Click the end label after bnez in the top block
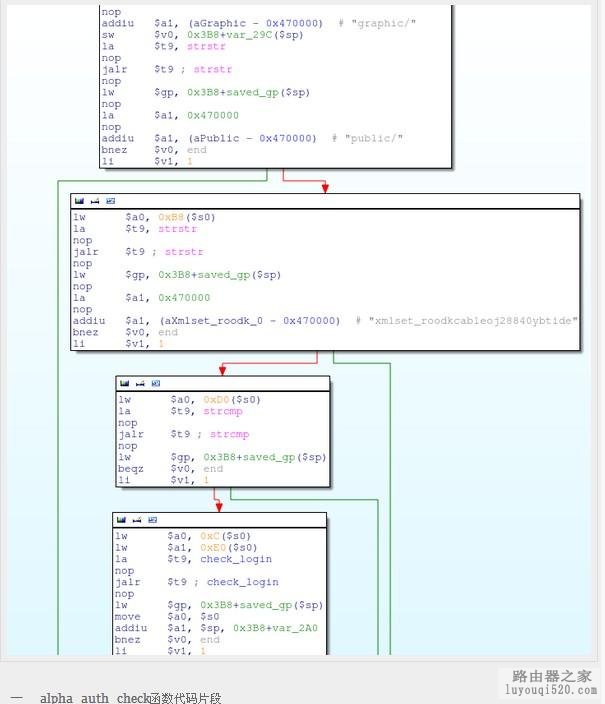 point(197,150)
